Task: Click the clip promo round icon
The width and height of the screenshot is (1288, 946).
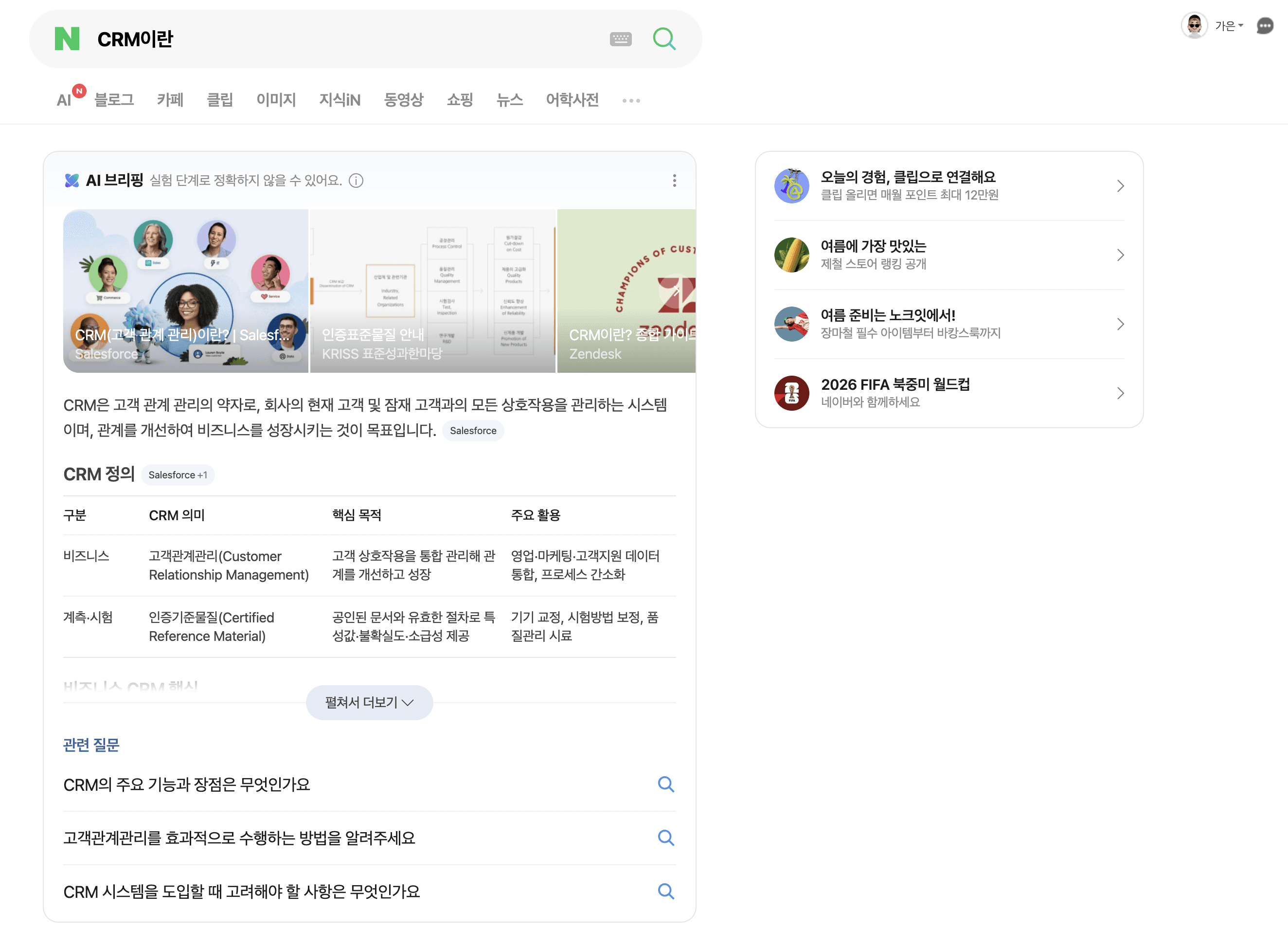Action: point(792,186)
